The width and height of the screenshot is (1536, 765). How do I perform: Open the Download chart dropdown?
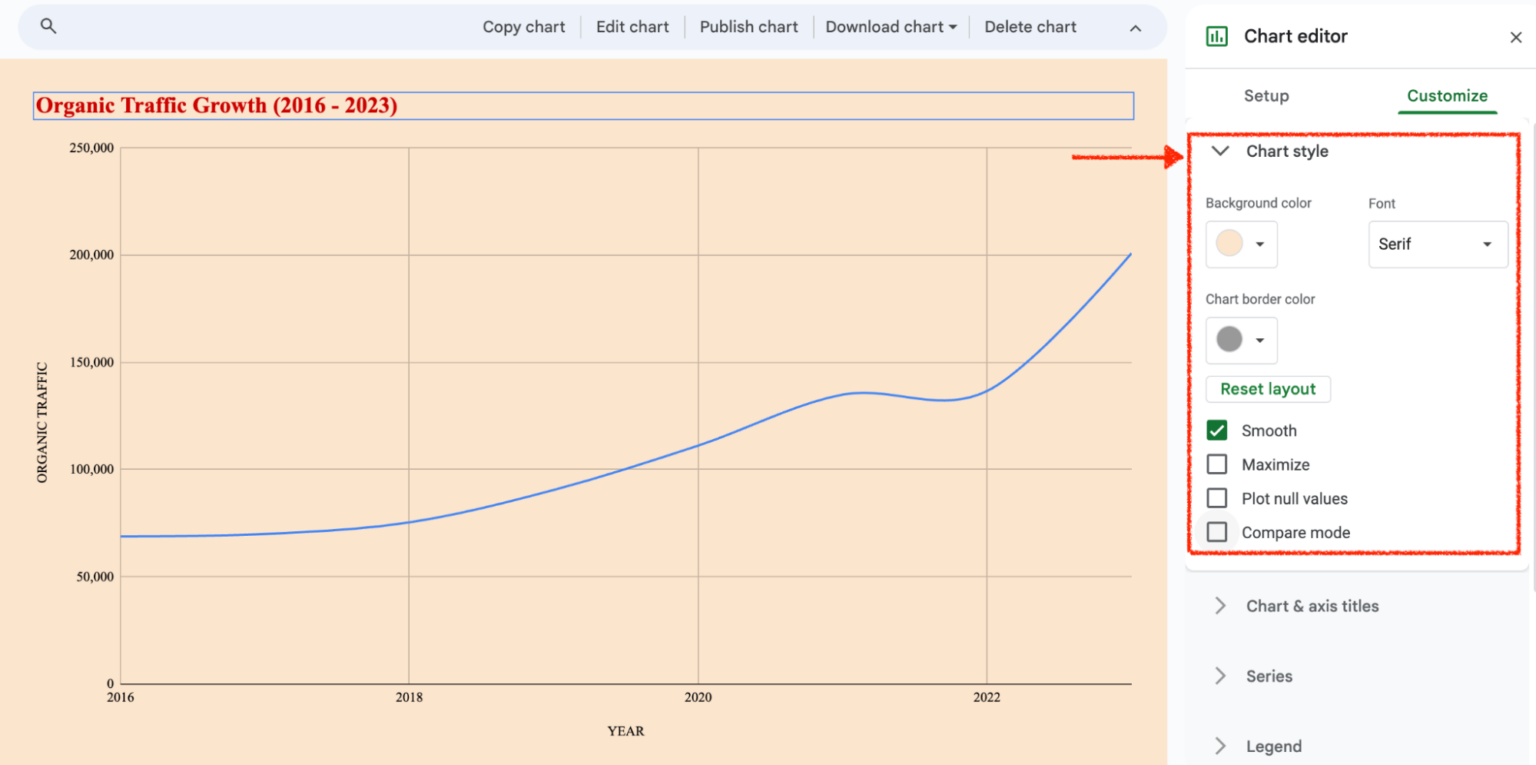tap(889, 27)
